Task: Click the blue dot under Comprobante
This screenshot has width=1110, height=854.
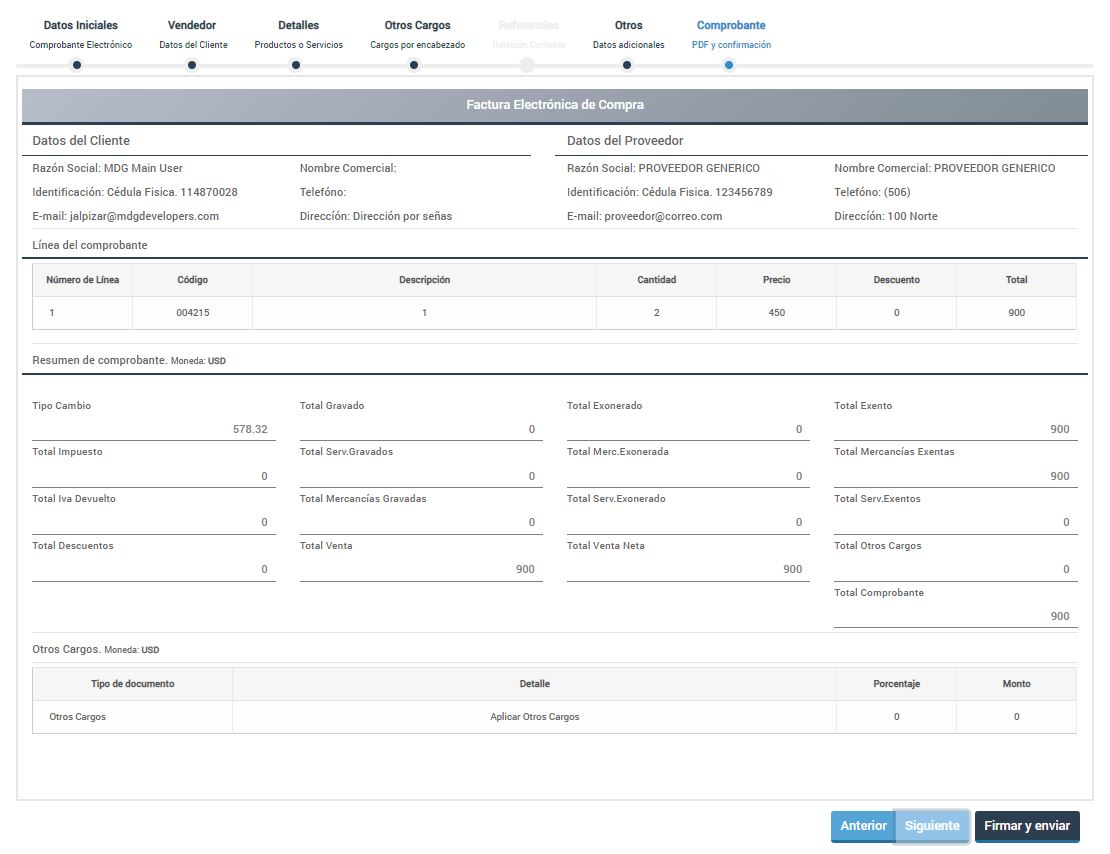Action: 729,66
